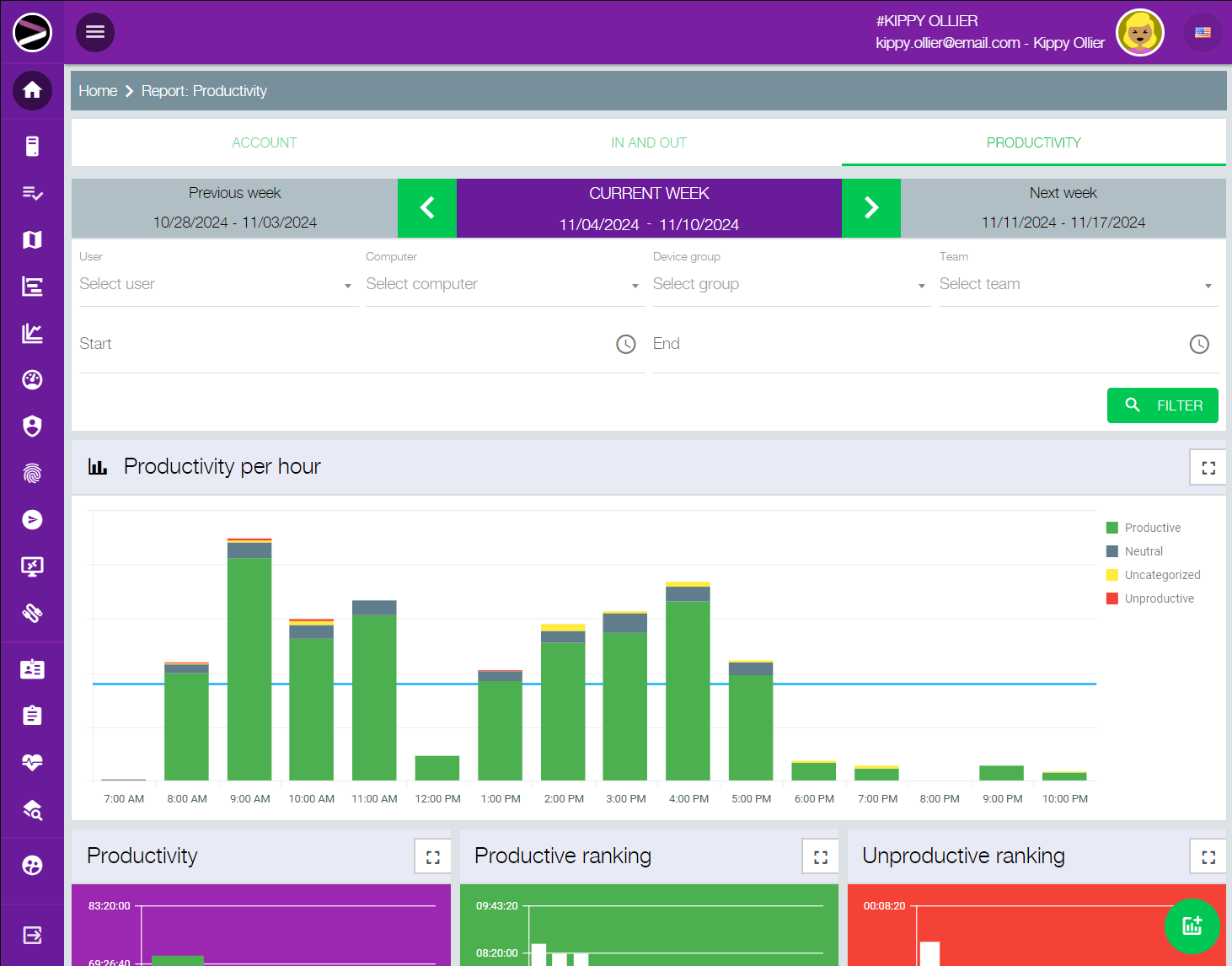Expand the Select team dropdown
This screenshot has width=1232, height=966.
1075,285
